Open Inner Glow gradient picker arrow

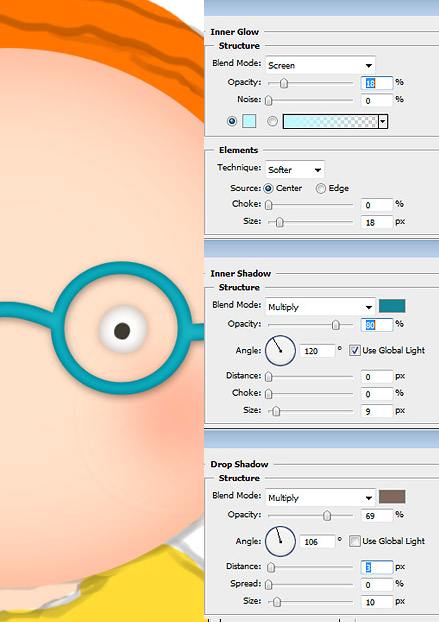383,122
